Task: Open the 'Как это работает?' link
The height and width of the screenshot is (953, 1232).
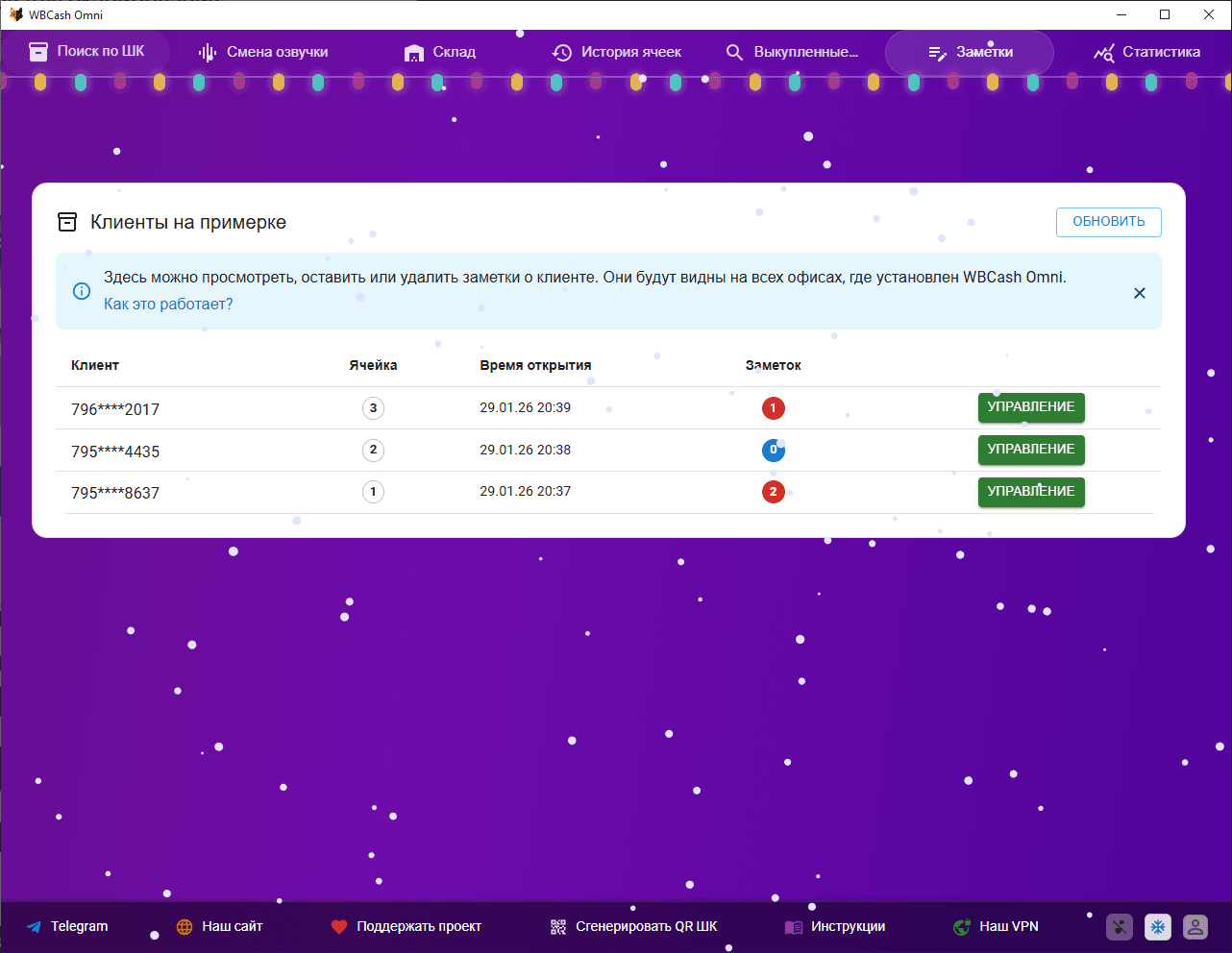Action: [168, 305]
